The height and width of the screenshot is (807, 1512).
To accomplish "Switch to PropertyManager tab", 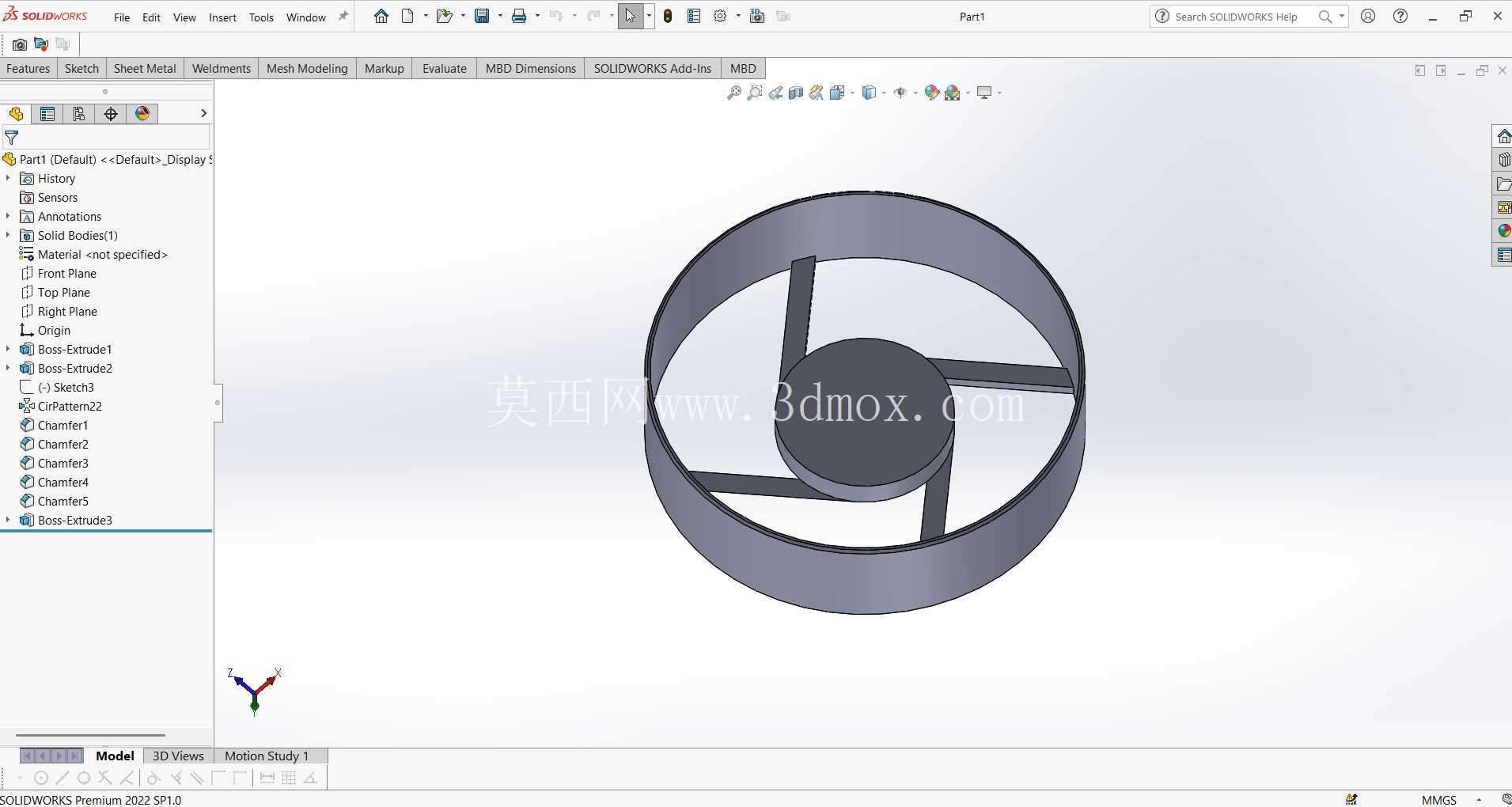I will coord(47,114).
